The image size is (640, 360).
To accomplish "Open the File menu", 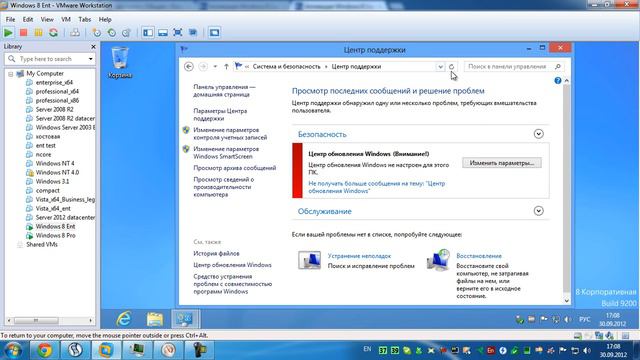I will tap(10, 19).
